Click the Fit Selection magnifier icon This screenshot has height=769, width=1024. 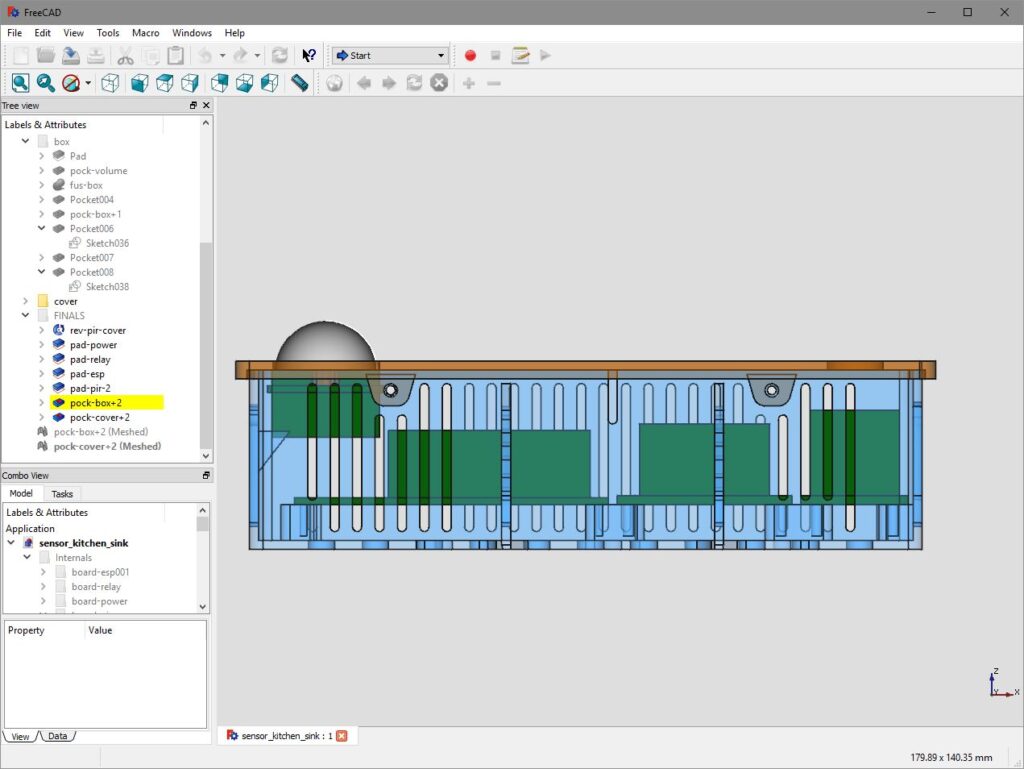pos(45,83)
